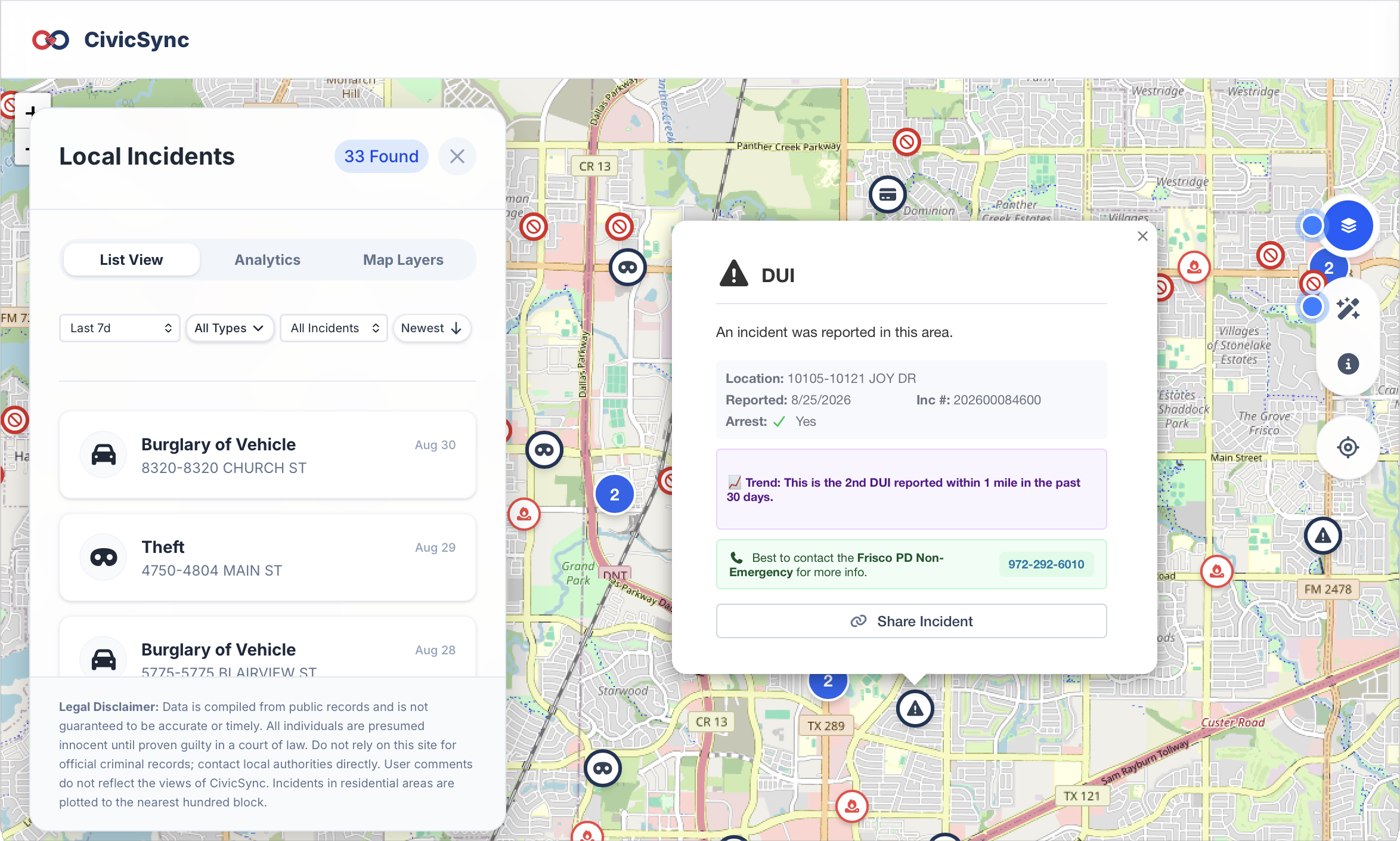The height and width of the screenshot is (841, 1400).
Task: Click the warning marker above FM 2478
Action: (1322, 536)
